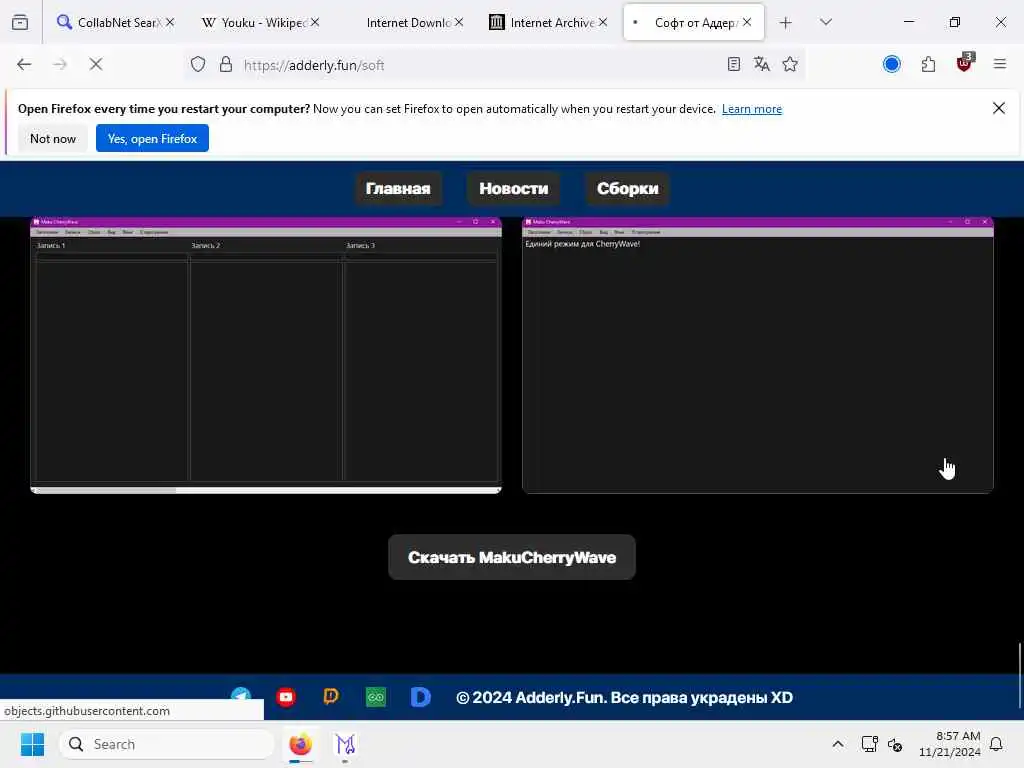Open Windows Start menu
This screenshot has height=768, width=1024.
pyautogui.click(x=32, y=744)
